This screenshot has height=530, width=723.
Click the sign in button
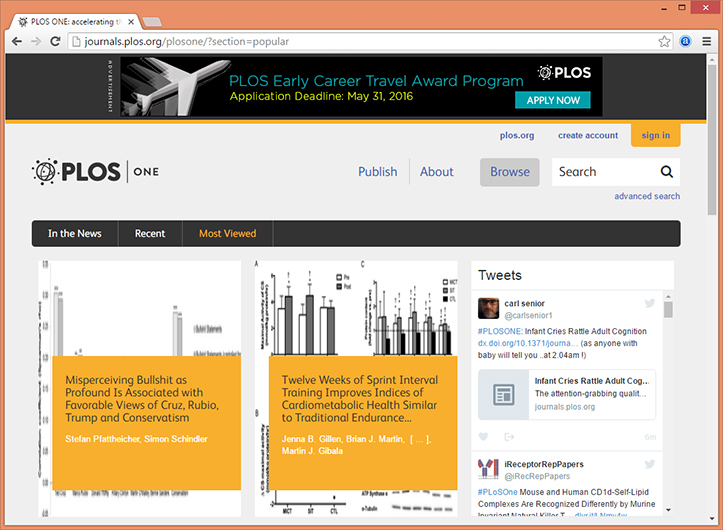(655, 135)
